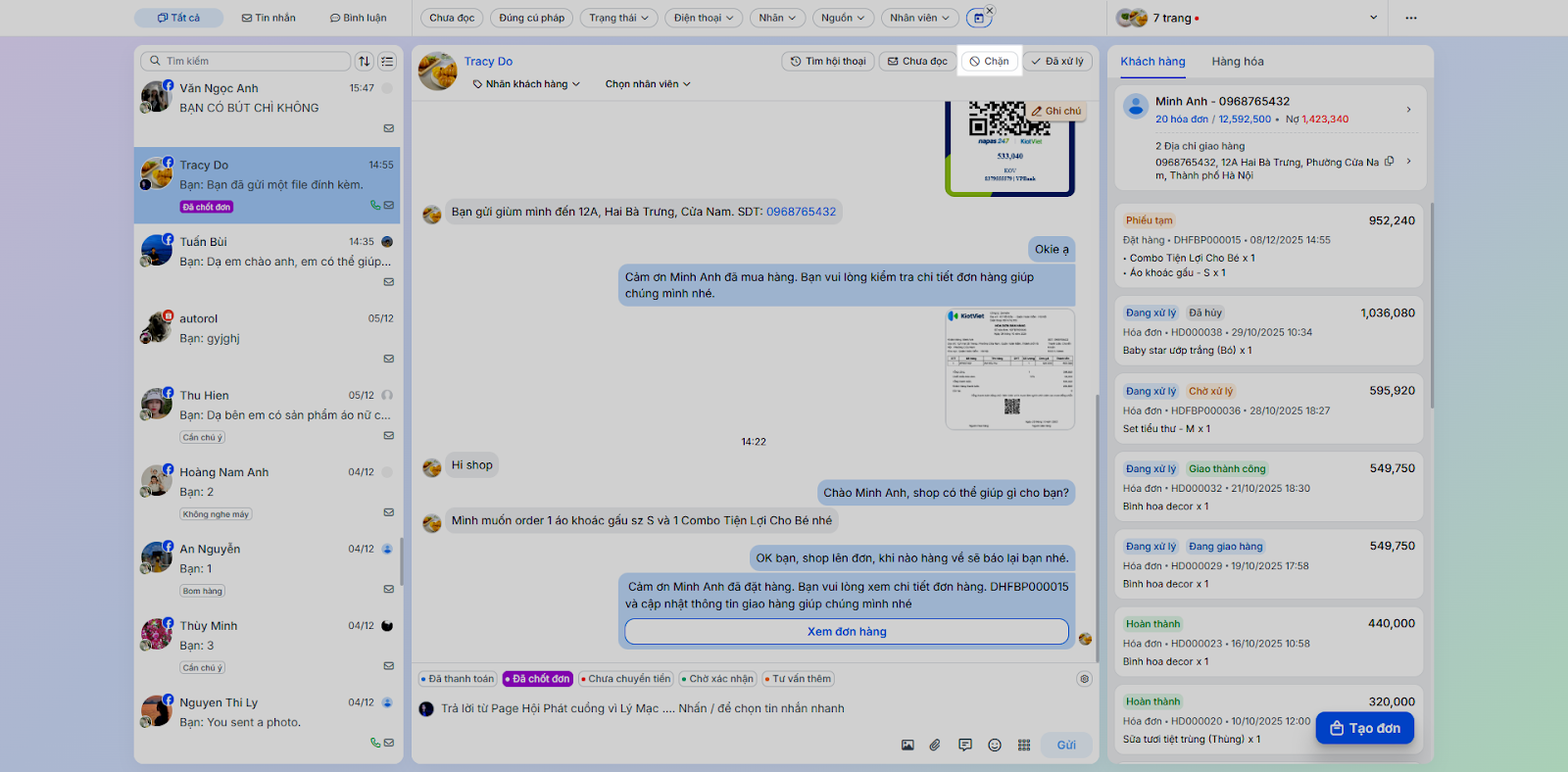Open the multi-select list icon beside search
1568x772 pixels.
[x=387, y=61]
